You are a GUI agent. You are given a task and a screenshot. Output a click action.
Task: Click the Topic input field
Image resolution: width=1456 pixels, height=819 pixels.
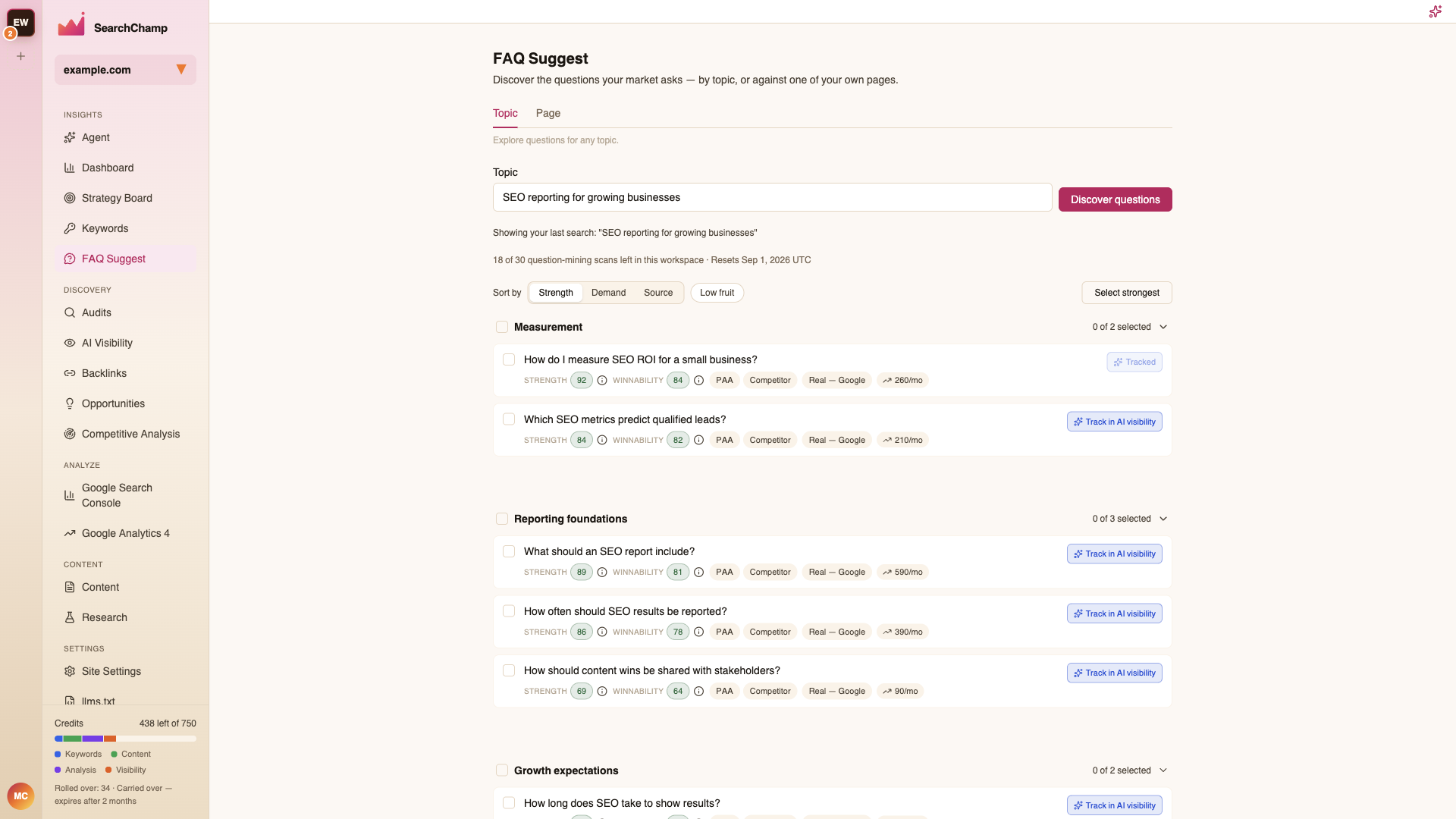pyautogui.click(x=772, y=197)
